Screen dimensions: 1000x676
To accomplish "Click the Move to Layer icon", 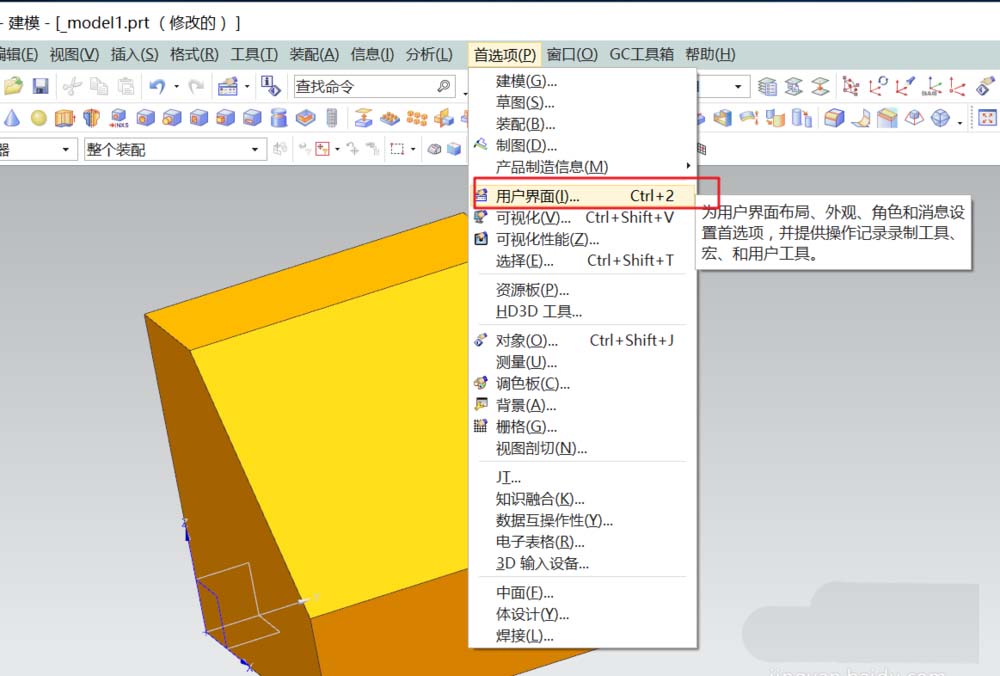I will click(x=821, y=86).
